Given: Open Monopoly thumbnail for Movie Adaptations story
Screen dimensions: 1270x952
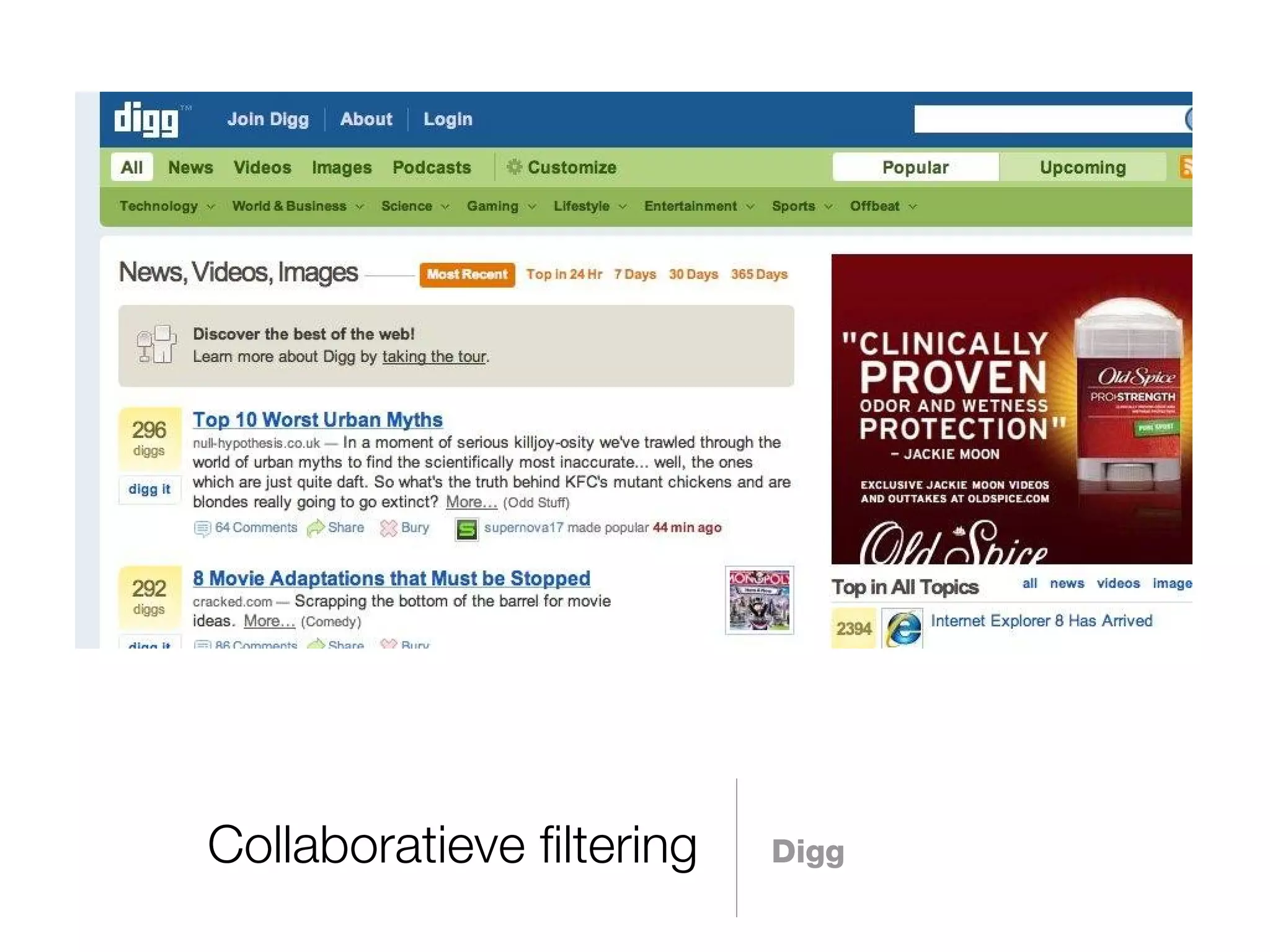Looking at the screenshot, I should coord(760,600).
